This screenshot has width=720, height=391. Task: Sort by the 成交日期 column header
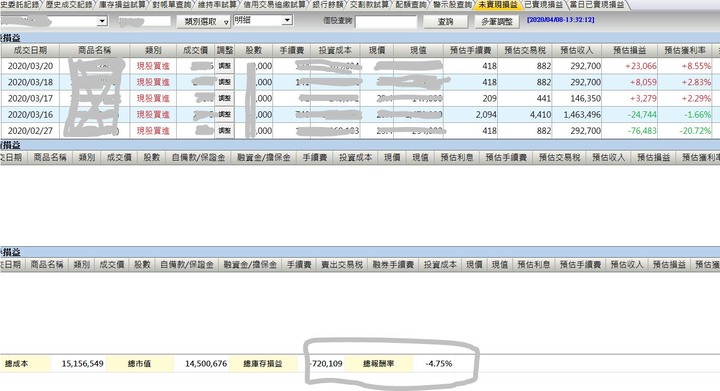pos(30,50)
